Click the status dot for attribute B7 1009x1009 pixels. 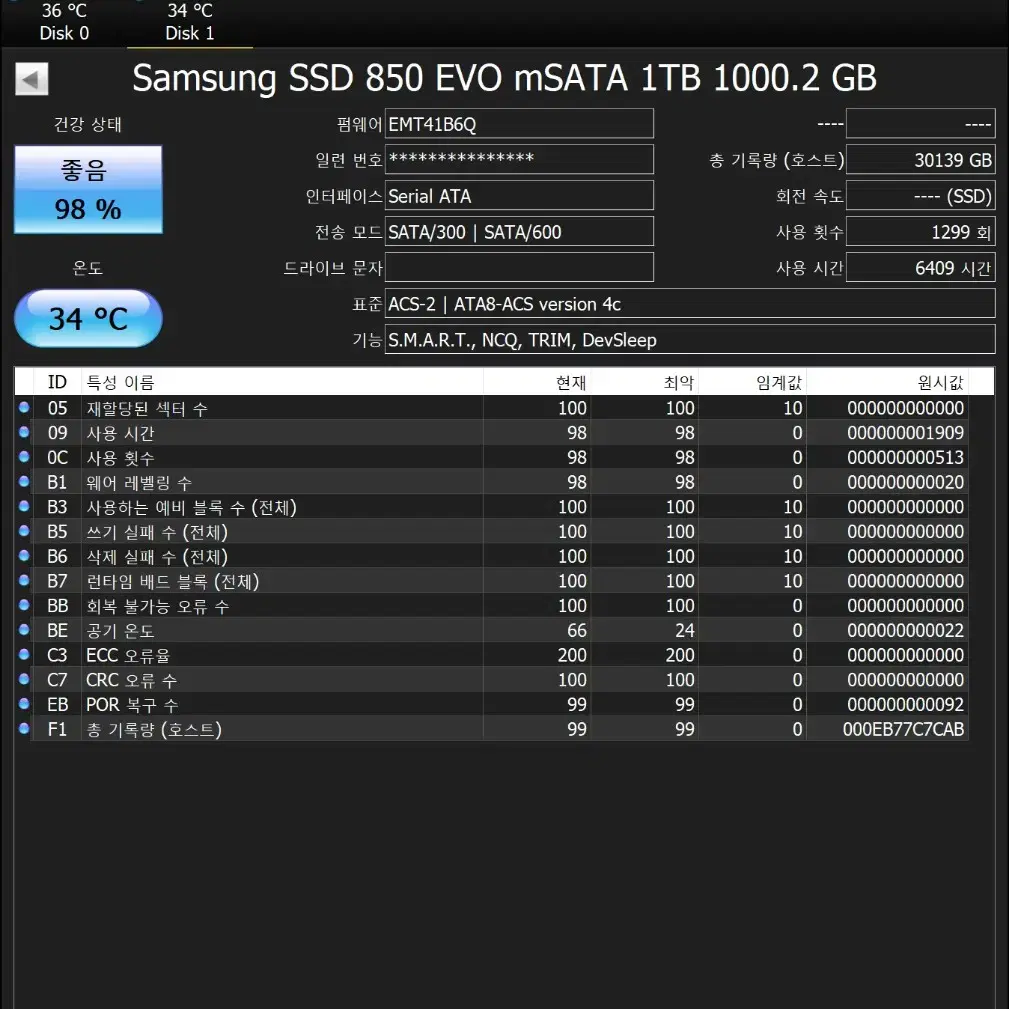[x=24, y=580]
